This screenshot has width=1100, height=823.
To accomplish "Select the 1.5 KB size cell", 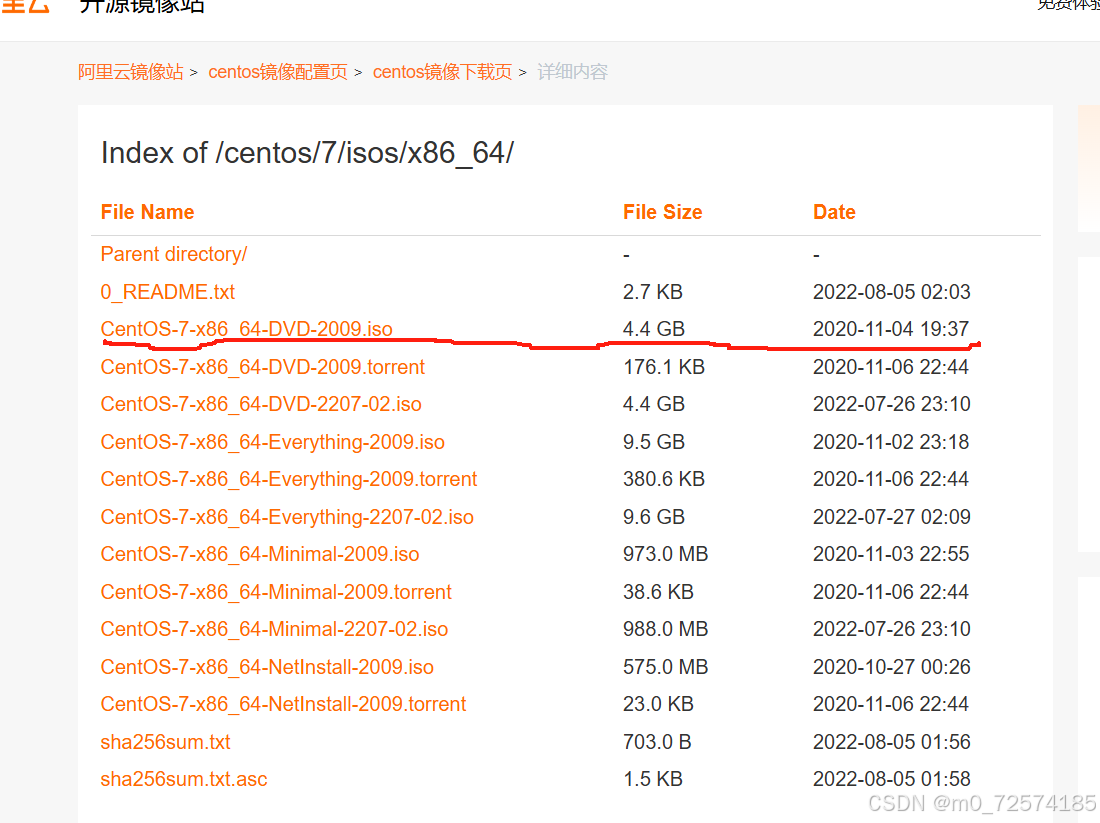I will 652,779.
